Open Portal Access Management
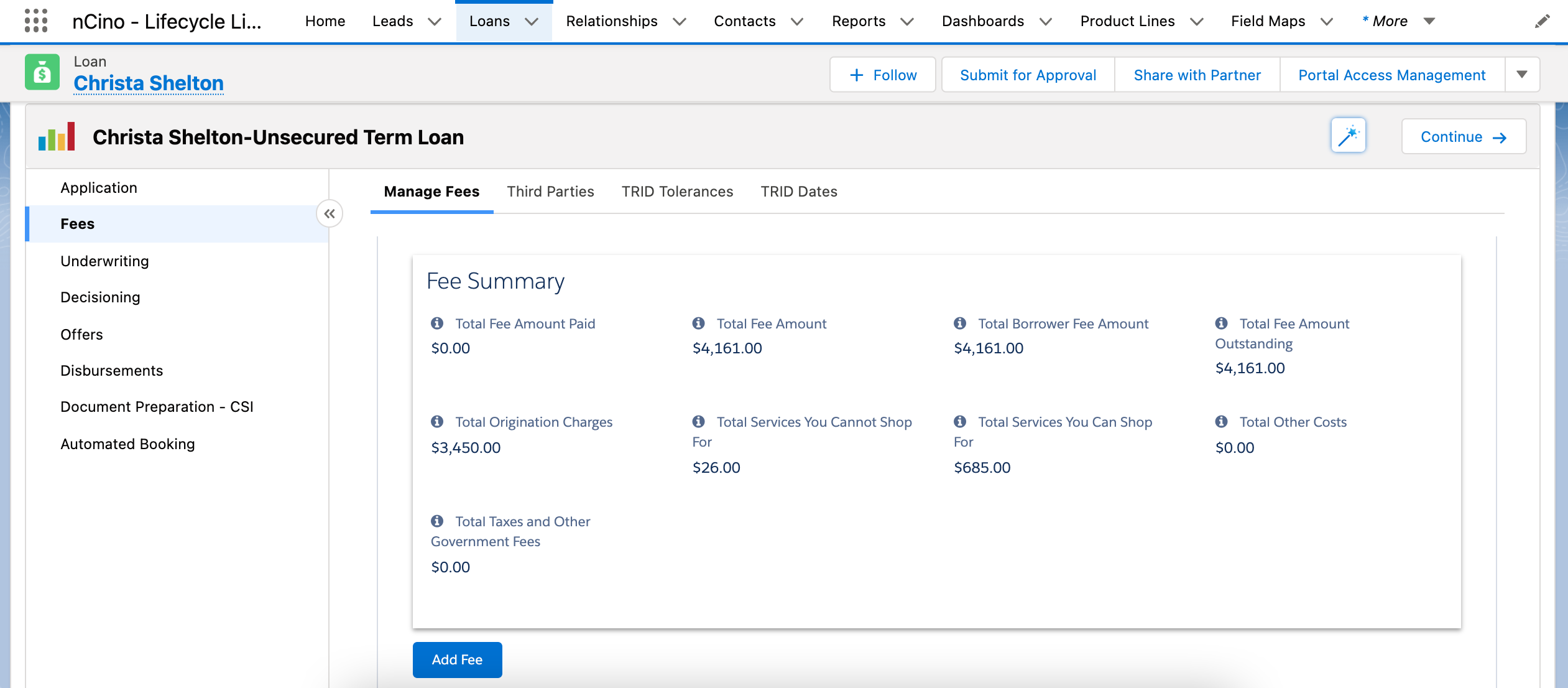Viewport: 1568px width, 688px height. (x=1392, y=75)
